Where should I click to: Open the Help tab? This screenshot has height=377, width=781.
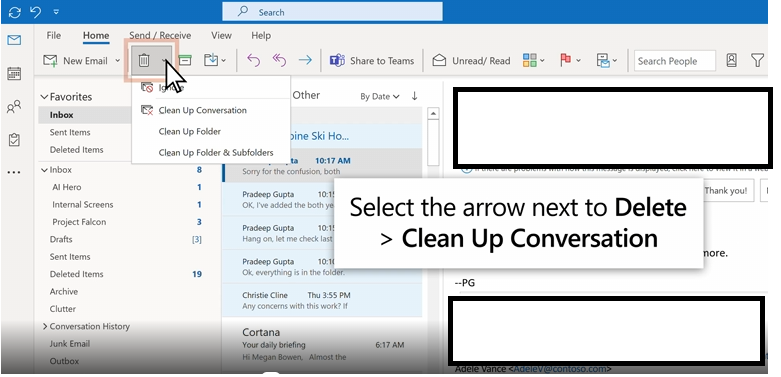tap(261, 35)
